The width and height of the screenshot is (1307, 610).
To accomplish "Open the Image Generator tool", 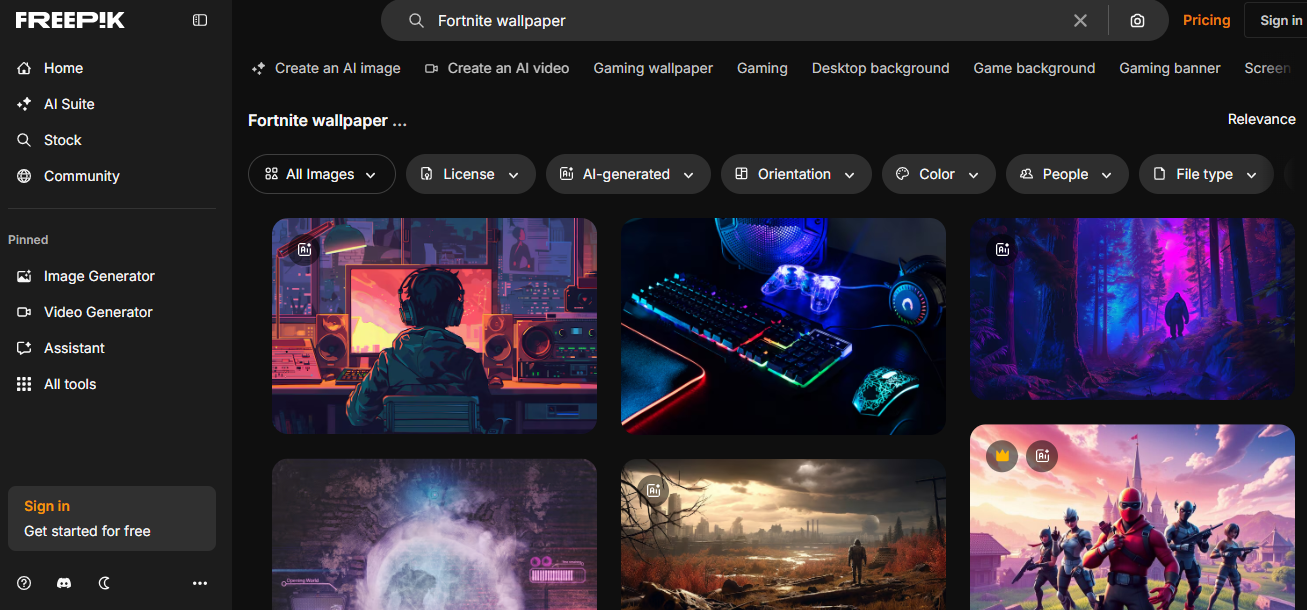I will click(98, 276).
